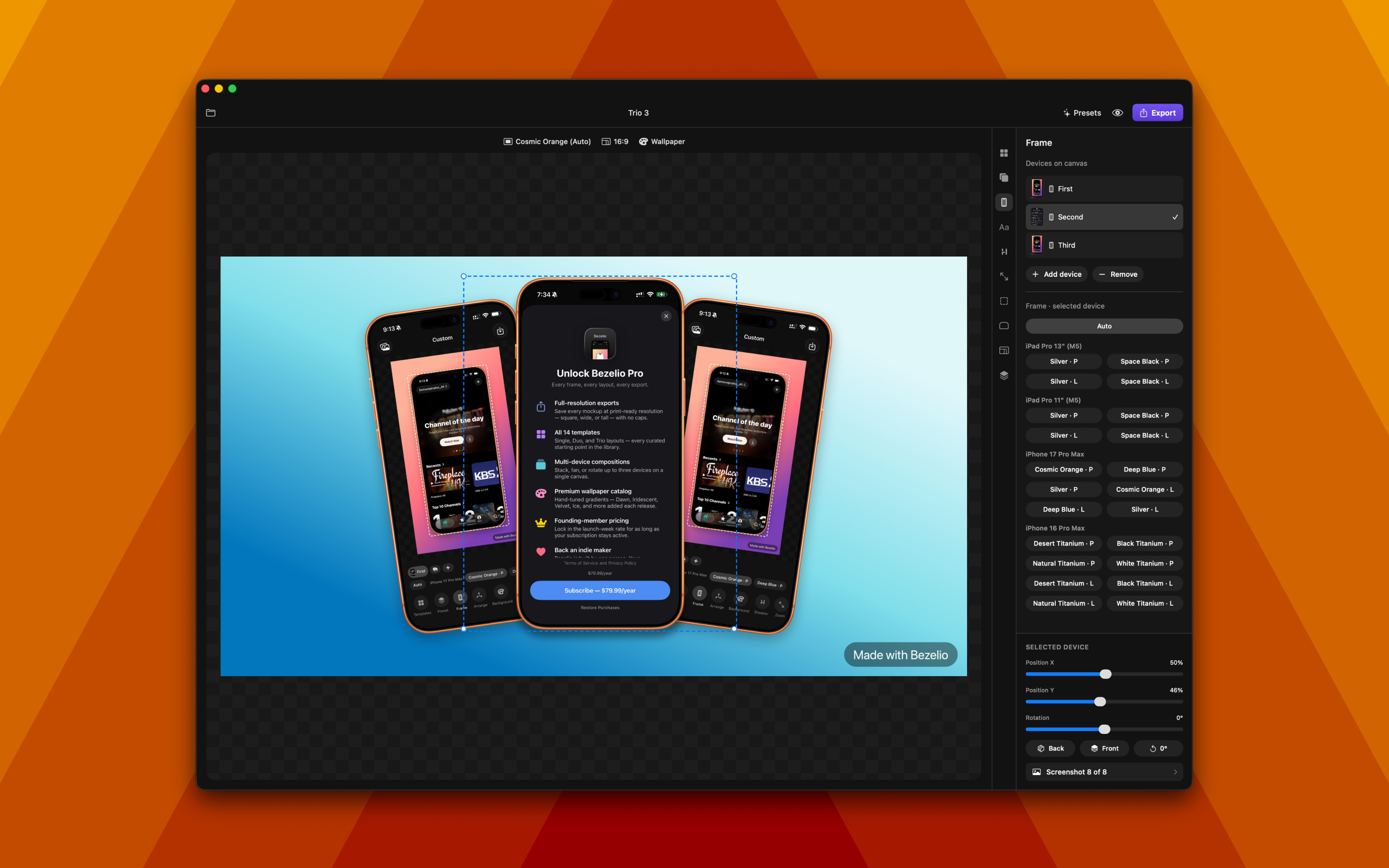Open the Cosmic Orange (Auto) frame dropdown
Screen dimensions: 1389x868
[547, 142]
